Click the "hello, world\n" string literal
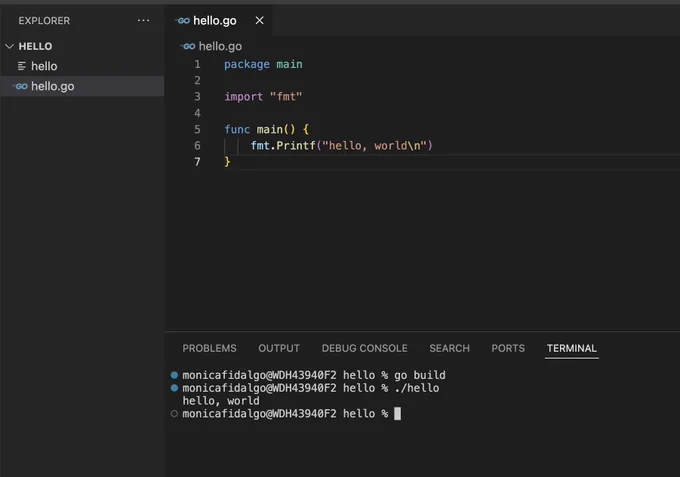The image size is (680, 477). 374,145
